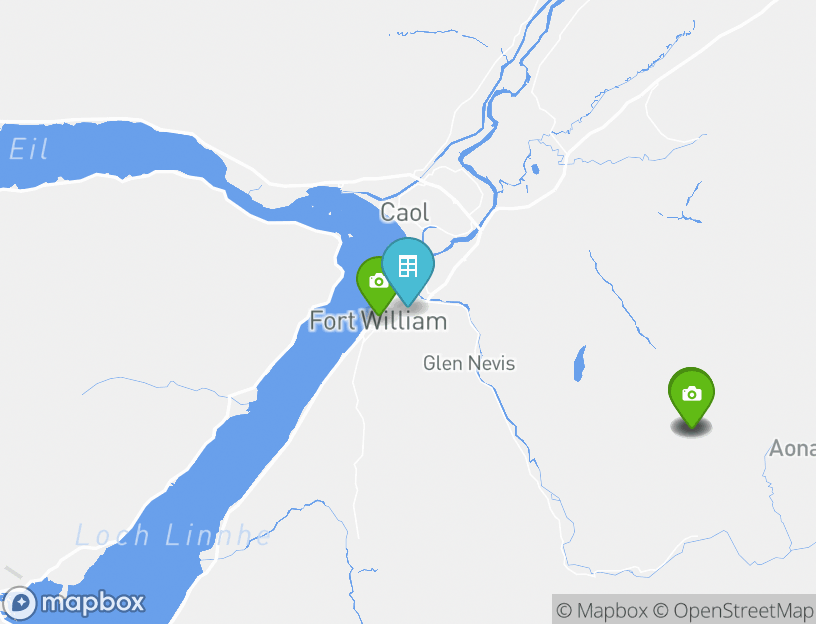Click the partially visible Aona label
The width and height of the screenshot is (816, 624).
pyautogui.click(x=793, y=448)
